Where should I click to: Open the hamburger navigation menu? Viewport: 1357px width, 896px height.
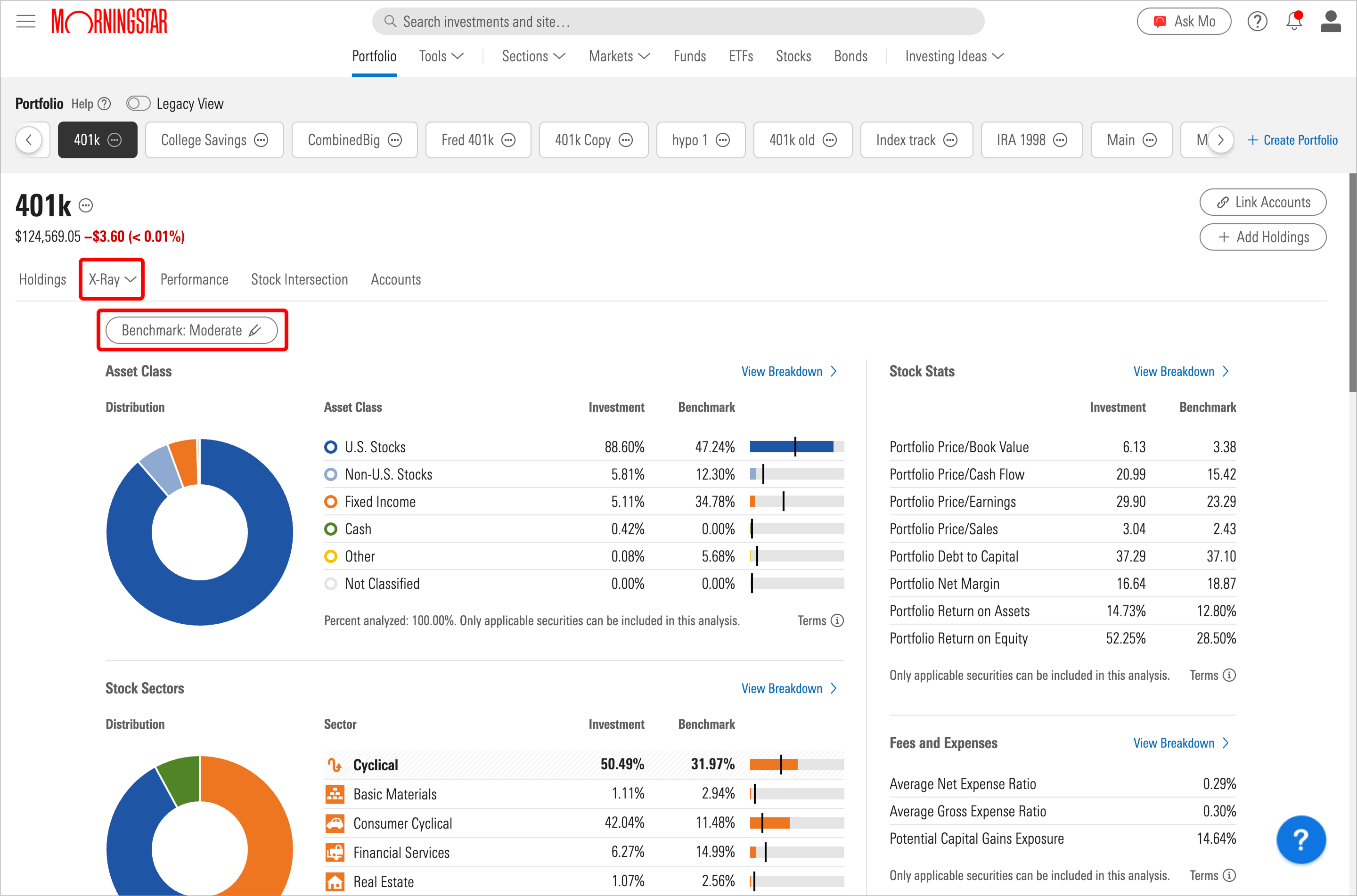pyautogui.click(x=26, y=22)
